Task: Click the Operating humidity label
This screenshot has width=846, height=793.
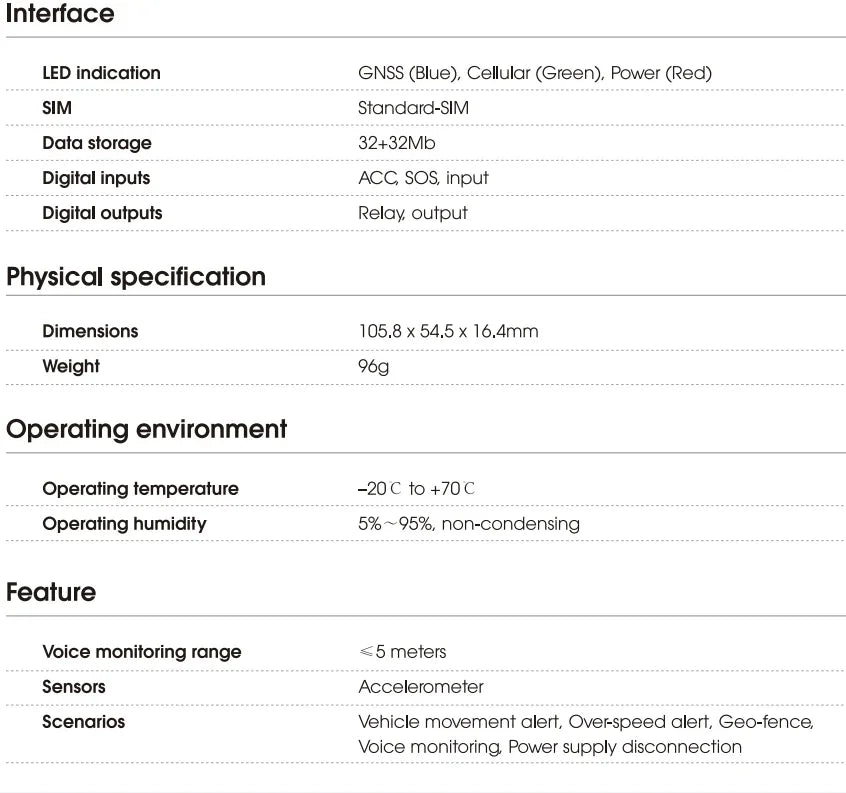Action: pos(124,524)
